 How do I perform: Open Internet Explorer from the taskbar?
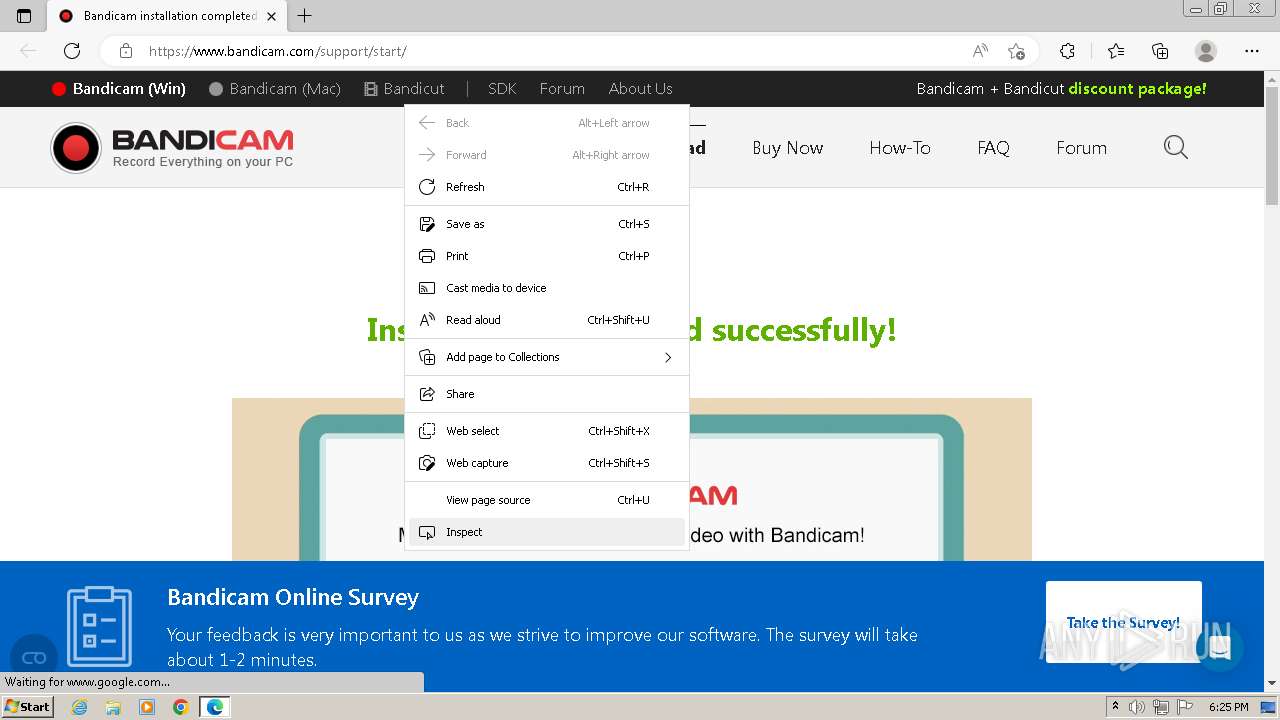point(79,707)
